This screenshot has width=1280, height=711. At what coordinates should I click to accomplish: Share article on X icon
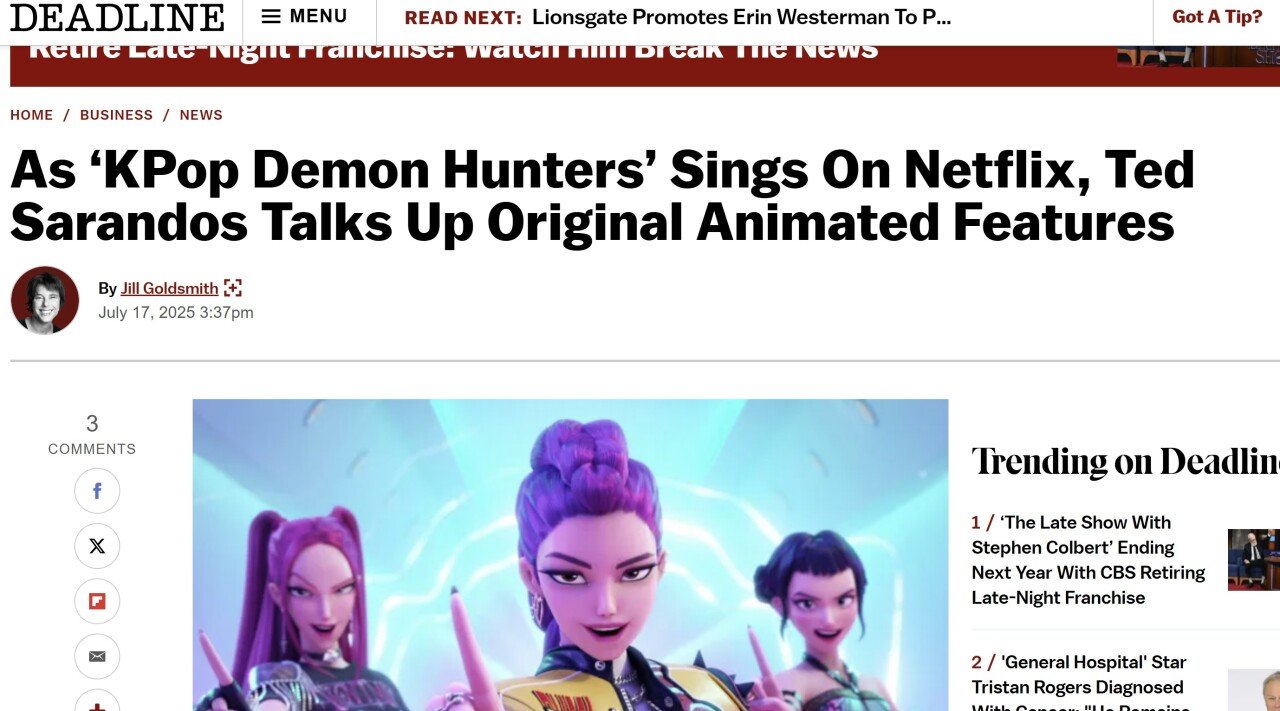pyautogui.click(x=97, y=546)
